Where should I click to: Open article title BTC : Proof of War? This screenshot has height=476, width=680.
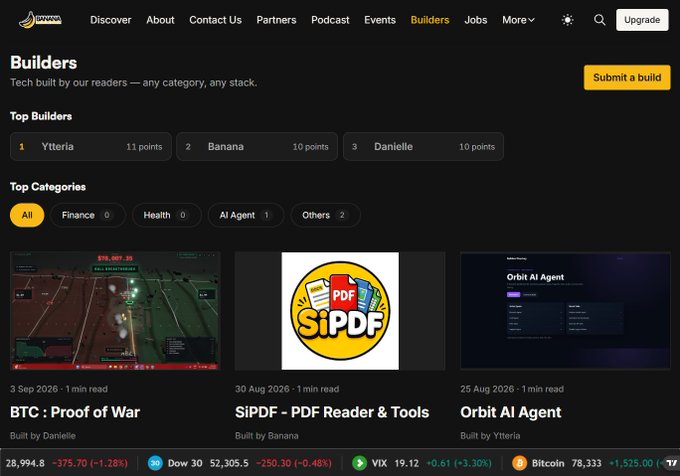pyautogui.click(x=75, y=412)
